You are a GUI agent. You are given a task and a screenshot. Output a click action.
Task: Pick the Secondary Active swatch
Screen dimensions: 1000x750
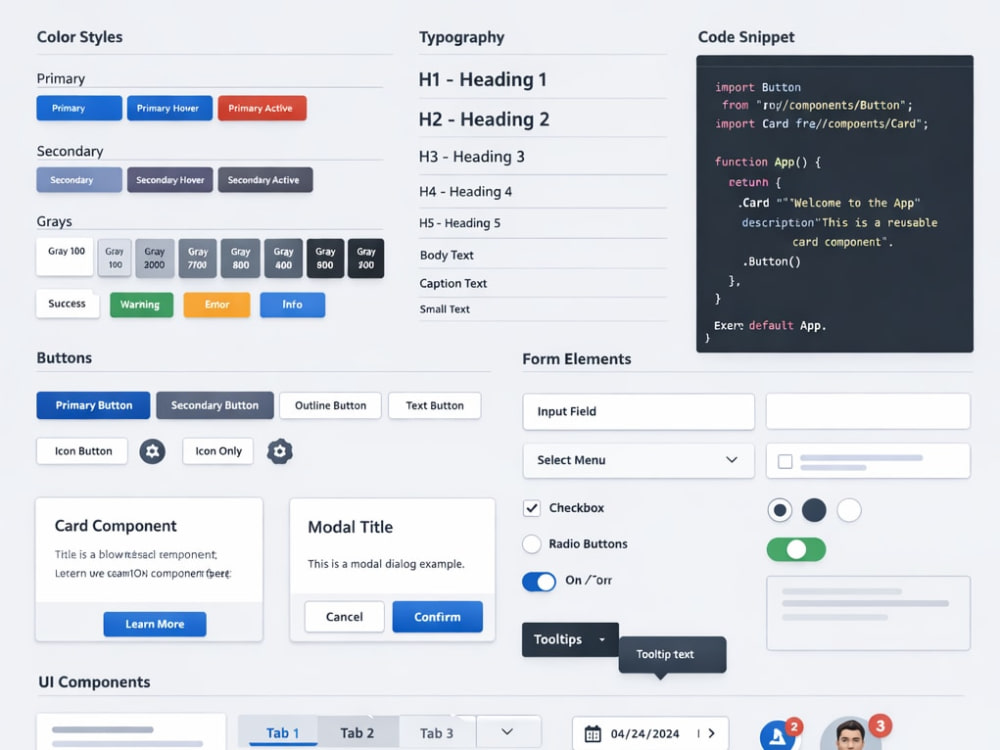click(x=265, y=180)
